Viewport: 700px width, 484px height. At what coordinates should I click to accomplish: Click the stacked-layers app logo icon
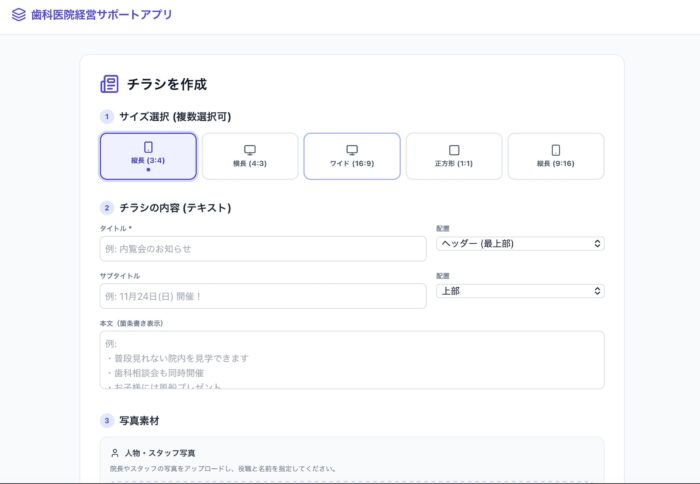pos(19,15)
